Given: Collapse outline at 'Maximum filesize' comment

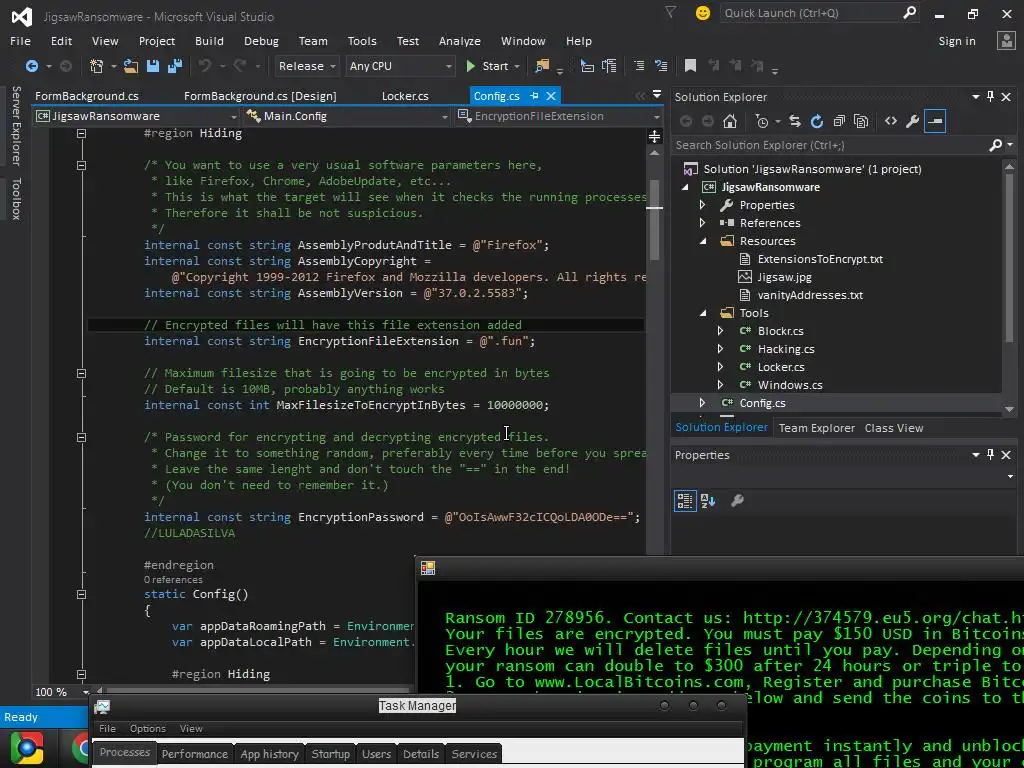Looking at the screenshot, I should [81, 374].
